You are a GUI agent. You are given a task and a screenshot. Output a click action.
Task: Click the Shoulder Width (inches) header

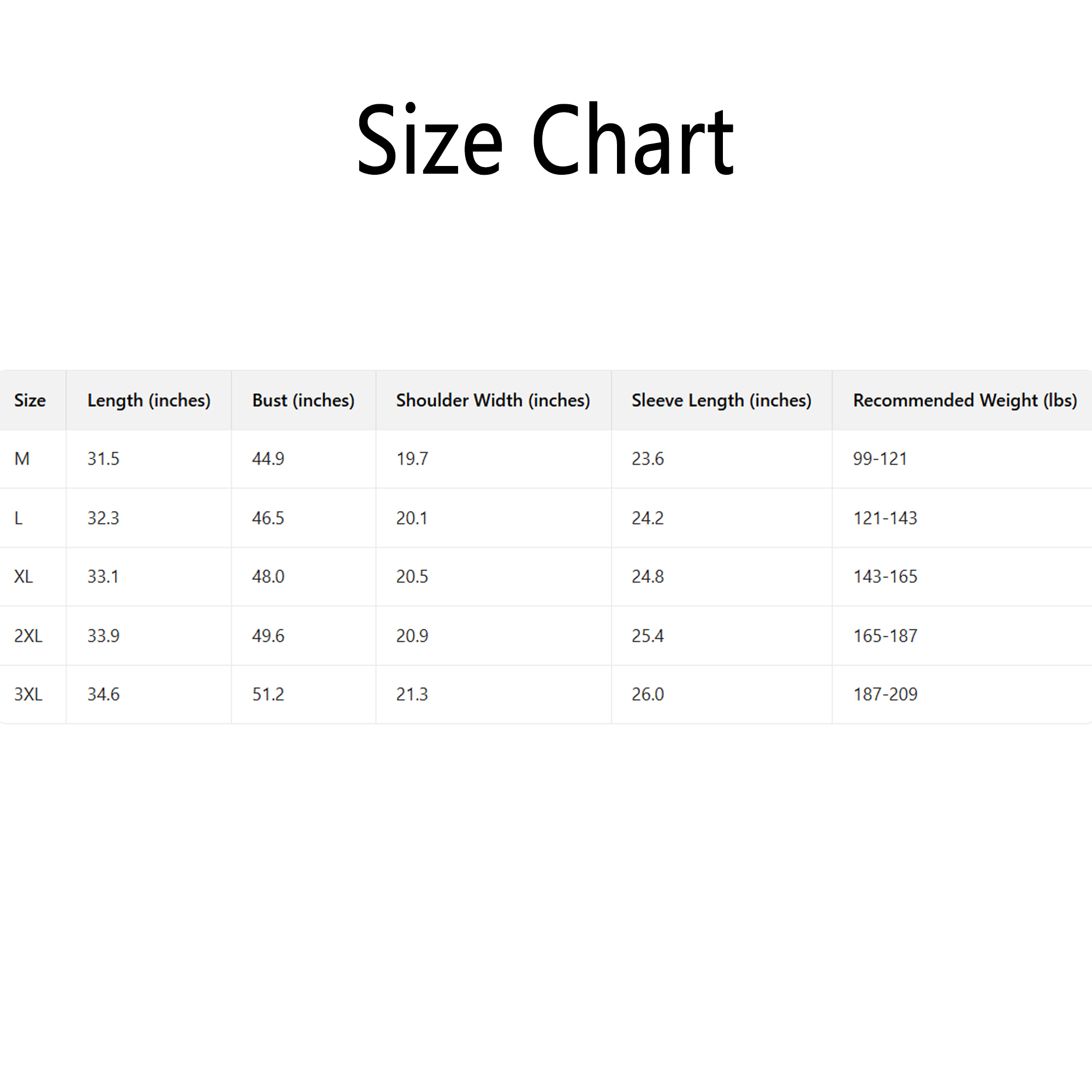(493, 400)
